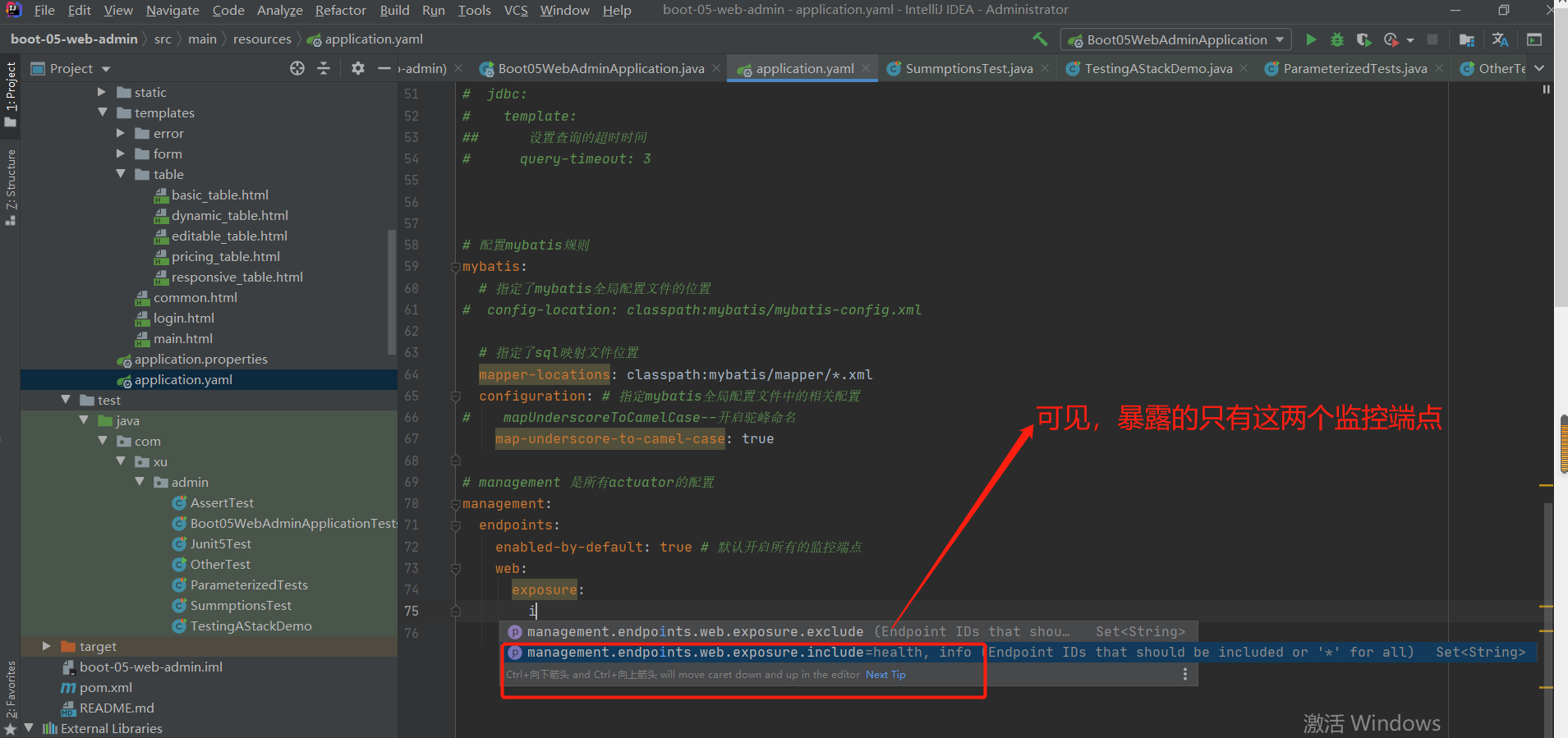Switch to the SummptionsTest.java tab
Screen dimensions: 1568x738
pyautogui.click(x=968, y=68)
